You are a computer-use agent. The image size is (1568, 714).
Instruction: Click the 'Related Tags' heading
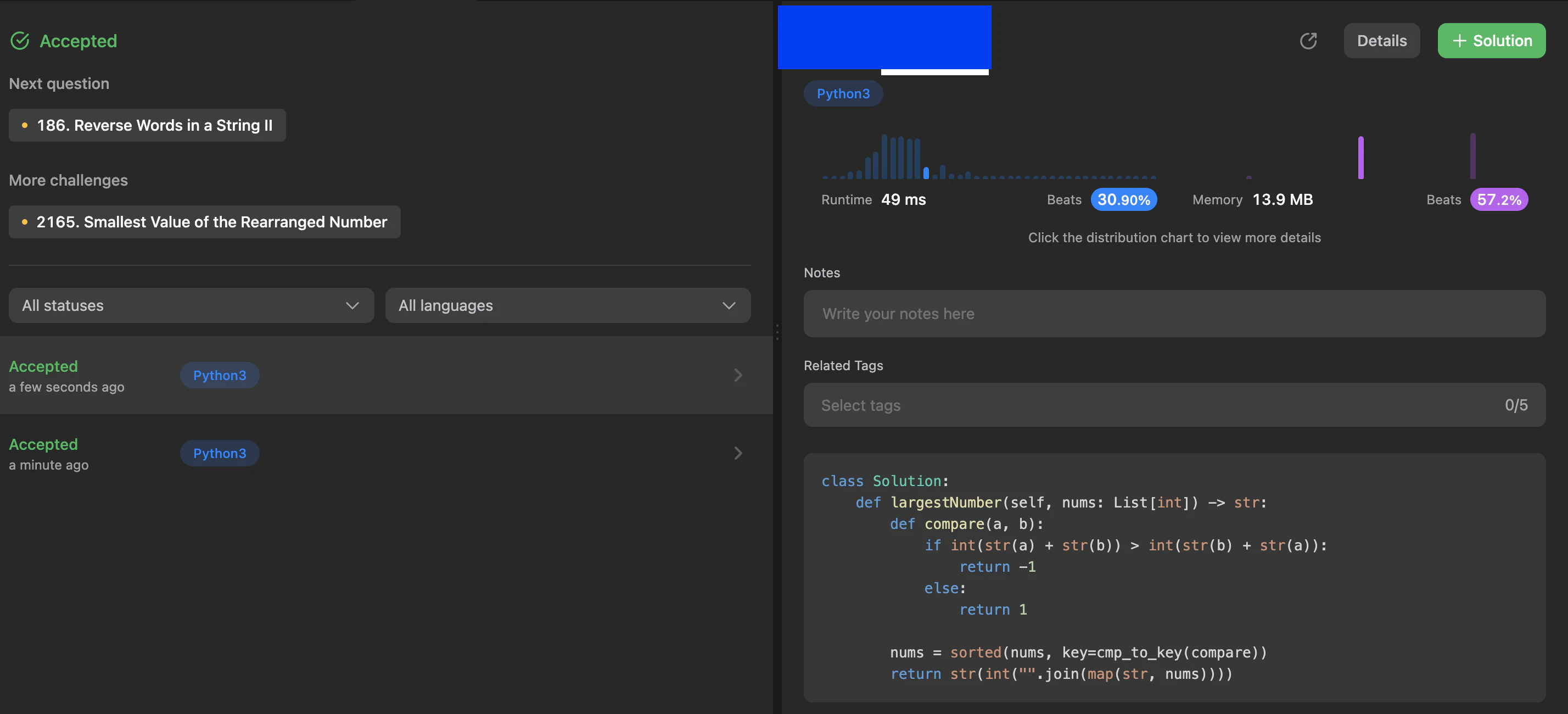tap(843, 366)
